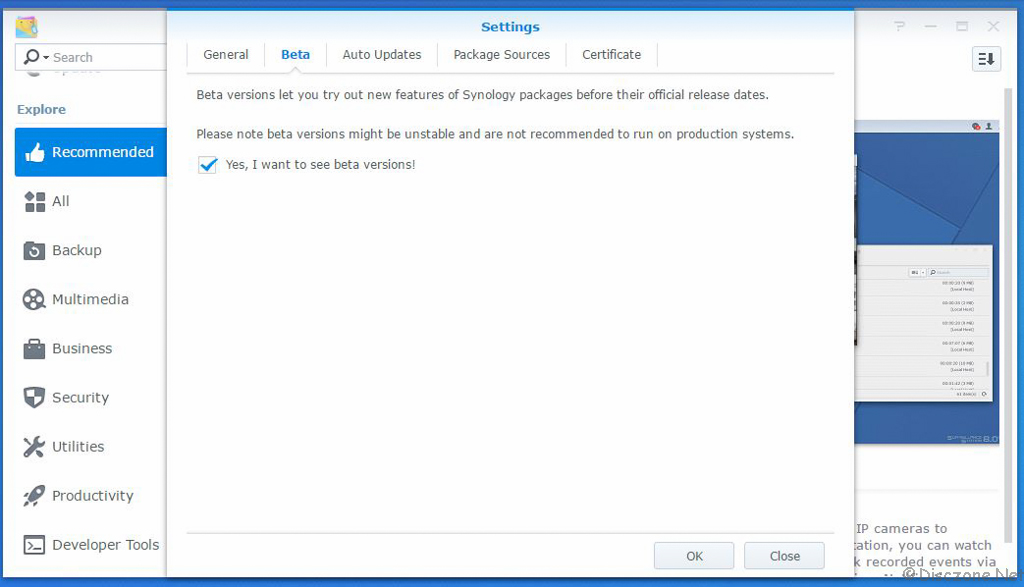The height and width of the screenshot is (587, 1024).
Task: Open the Package Center app icon
Action: point(27,27)
